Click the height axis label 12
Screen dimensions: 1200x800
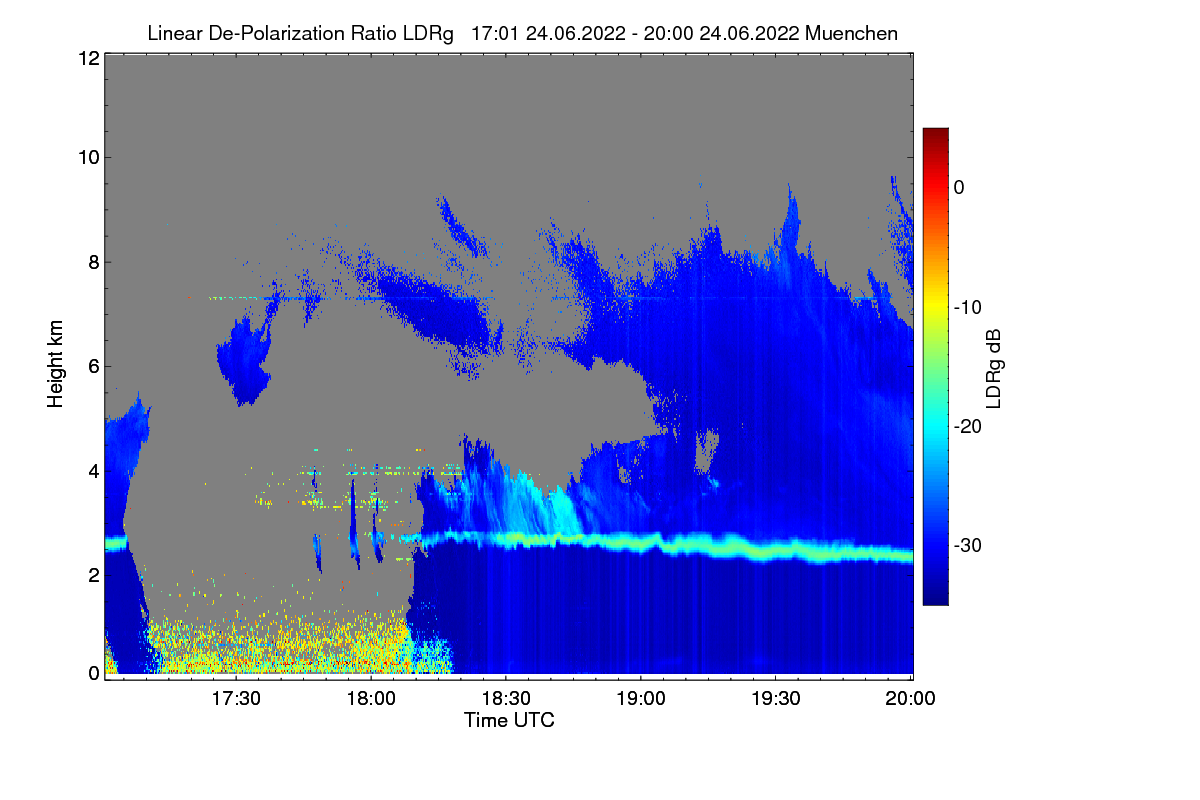pyautogui.click(x=88, y=58)
